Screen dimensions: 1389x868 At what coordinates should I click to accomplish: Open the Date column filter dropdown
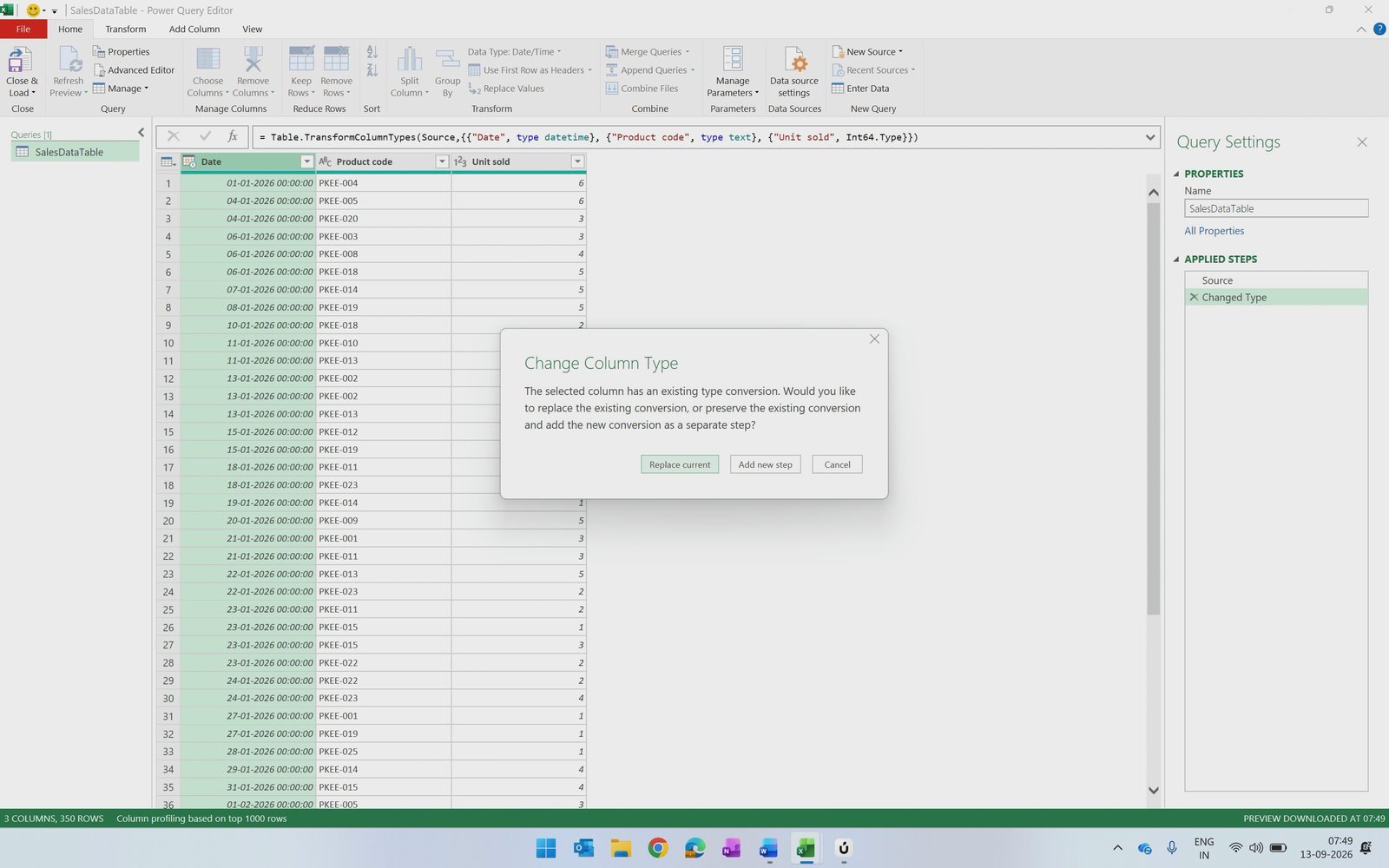(306, 161)
